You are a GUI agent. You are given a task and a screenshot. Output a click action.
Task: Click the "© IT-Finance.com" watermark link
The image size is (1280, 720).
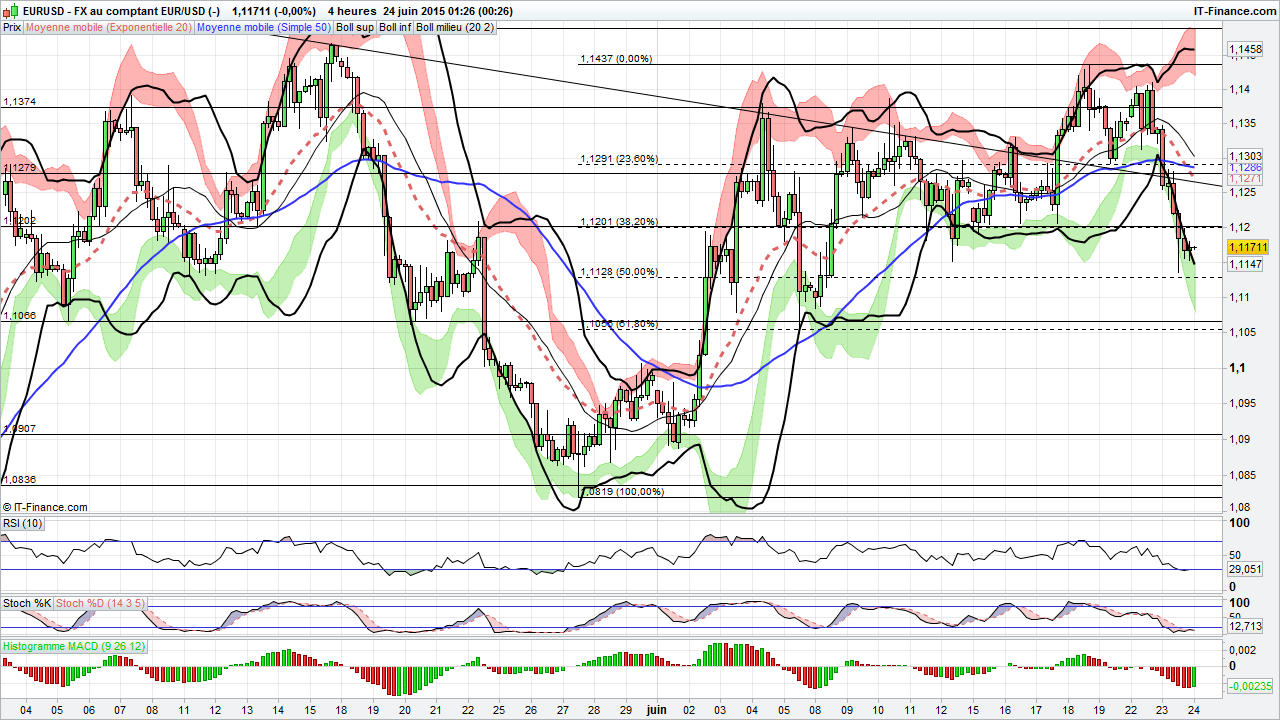[45, 507]
